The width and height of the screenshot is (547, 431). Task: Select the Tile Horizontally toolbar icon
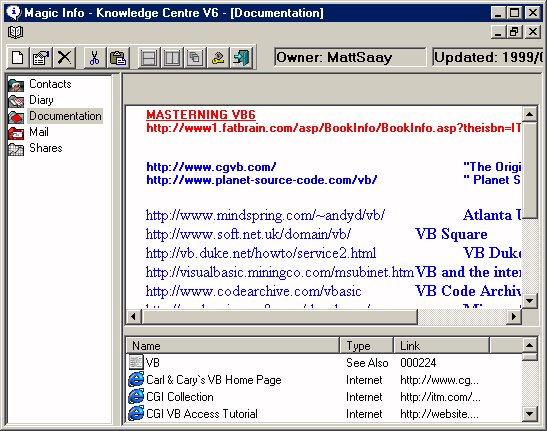pos(149,58)
